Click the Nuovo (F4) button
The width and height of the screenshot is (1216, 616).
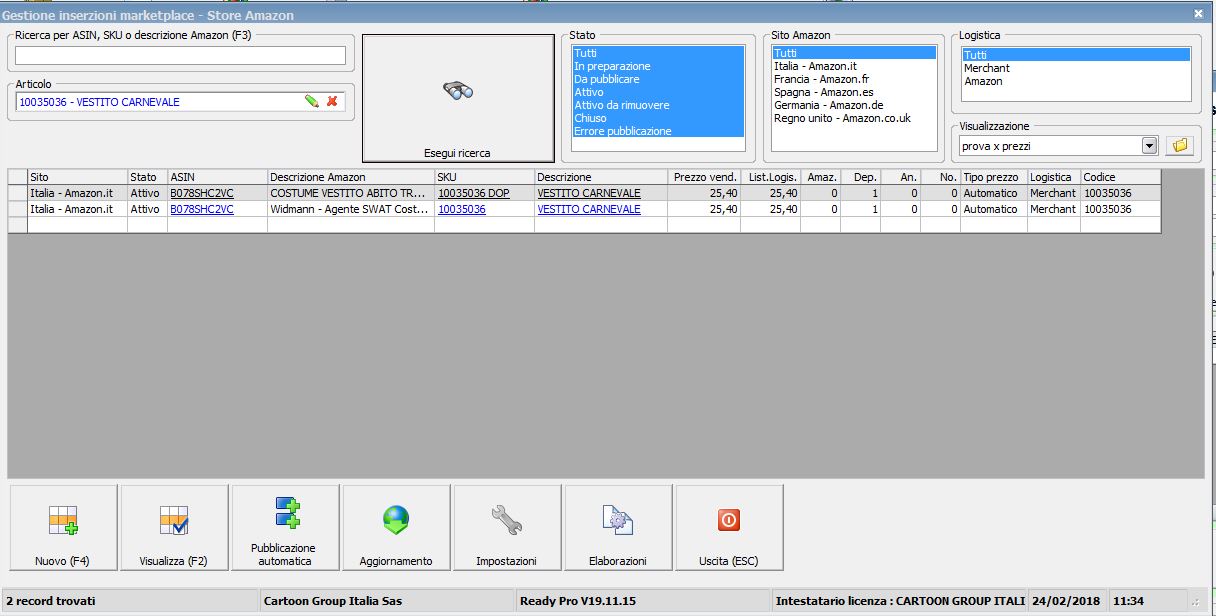tap(63, 528)
